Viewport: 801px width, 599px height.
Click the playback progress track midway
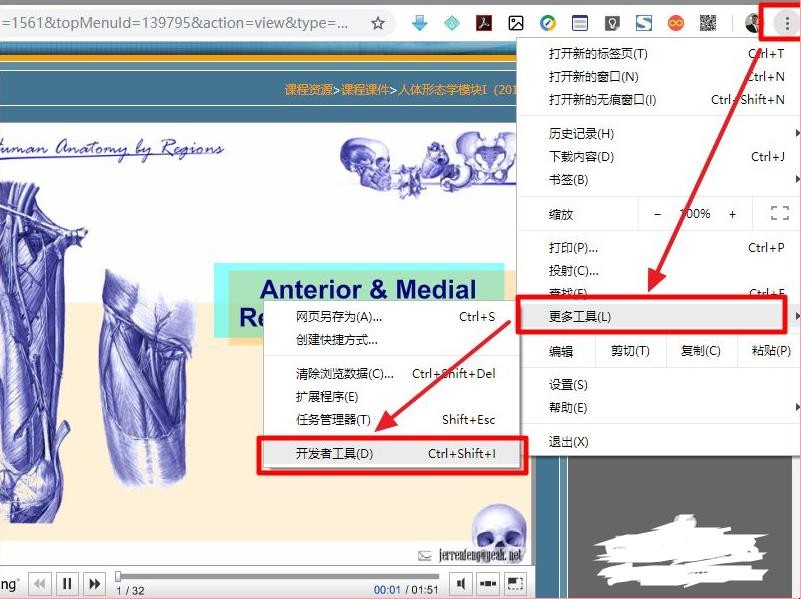tap(278, 577)
